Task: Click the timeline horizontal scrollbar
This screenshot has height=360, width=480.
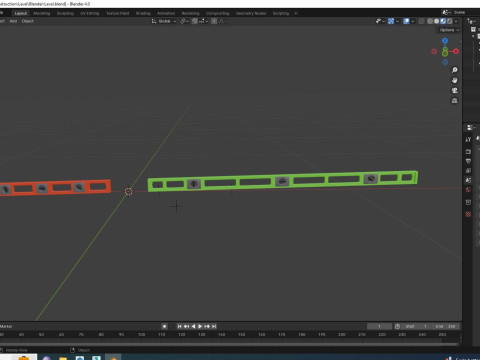Action: coord(229,344)
